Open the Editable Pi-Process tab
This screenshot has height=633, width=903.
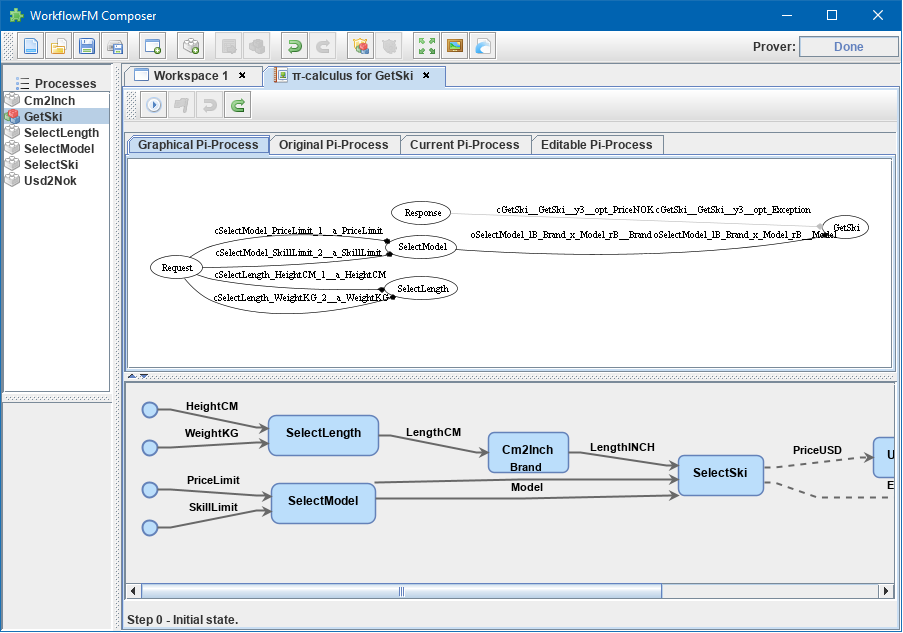click(x=597, y=144)
